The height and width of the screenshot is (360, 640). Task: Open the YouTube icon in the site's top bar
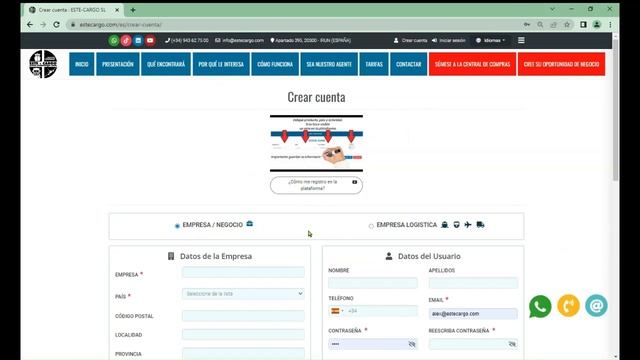point(150,40)
